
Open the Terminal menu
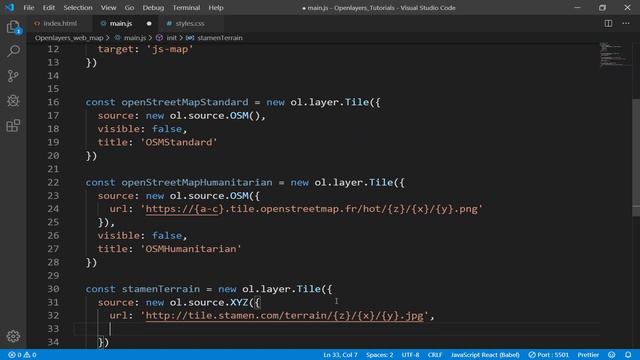[x=186, y=8]
